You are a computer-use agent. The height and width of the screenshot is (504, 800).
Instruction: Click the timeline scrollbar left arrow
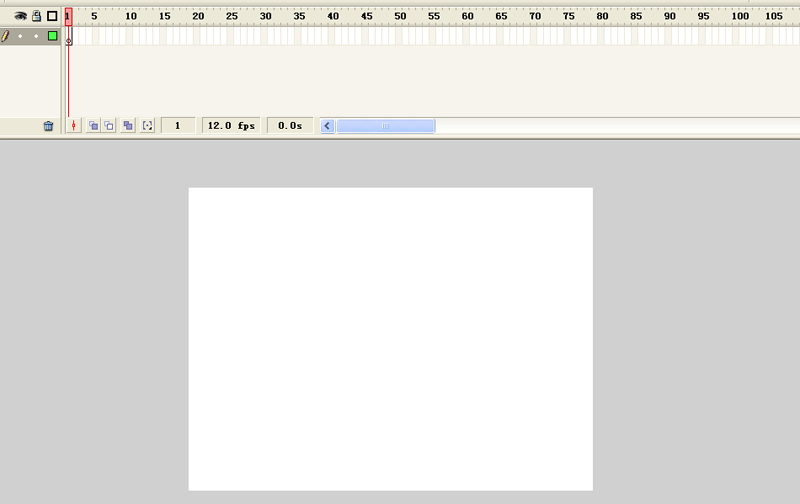click(328, 126)
